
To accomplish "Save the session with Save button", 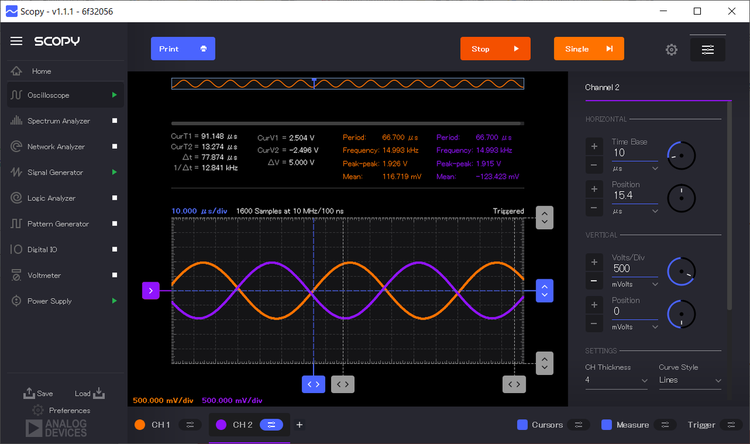I will 38,393.
